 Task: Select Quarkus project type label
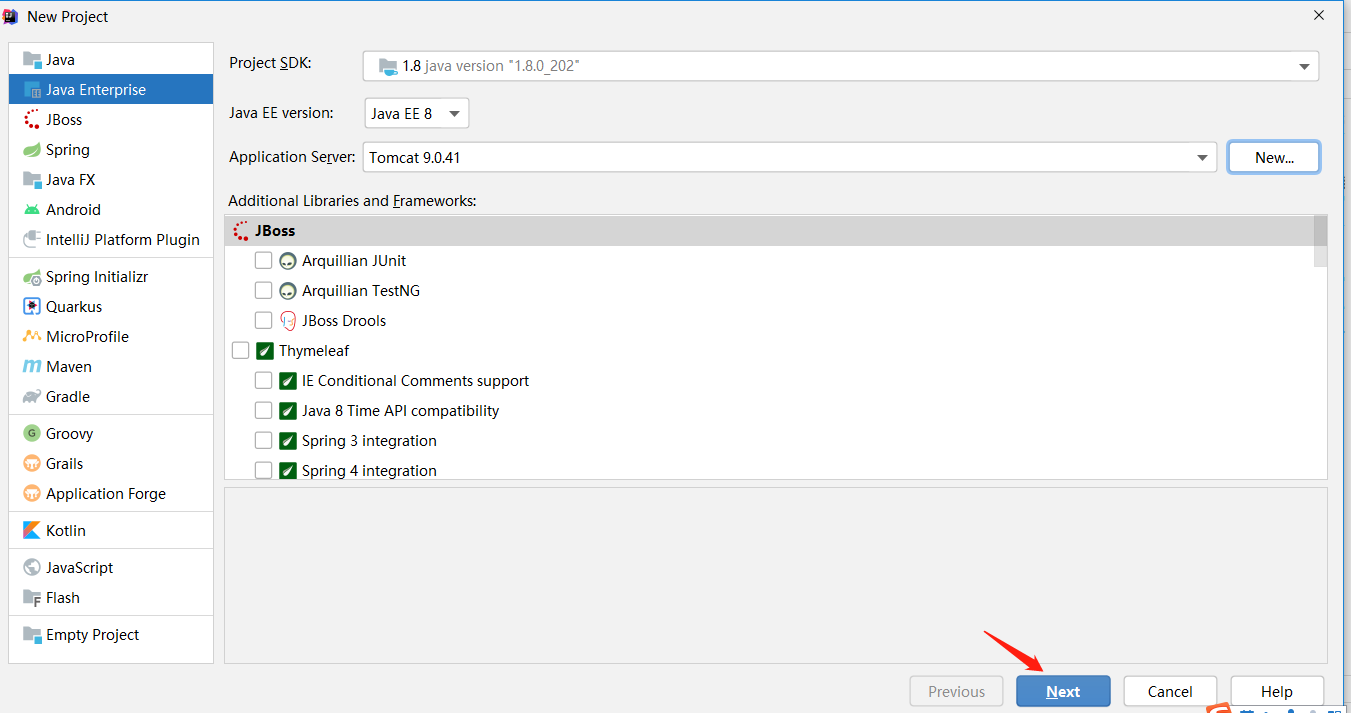click(x=74, y=307)
